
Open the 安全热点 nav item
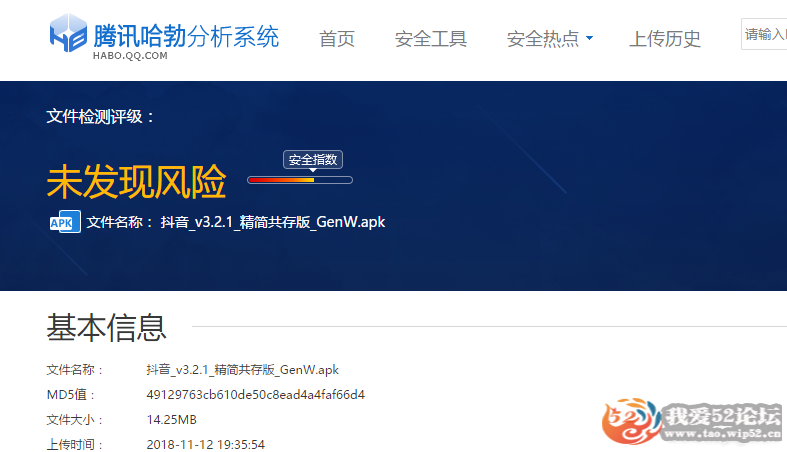pos(543,39)
